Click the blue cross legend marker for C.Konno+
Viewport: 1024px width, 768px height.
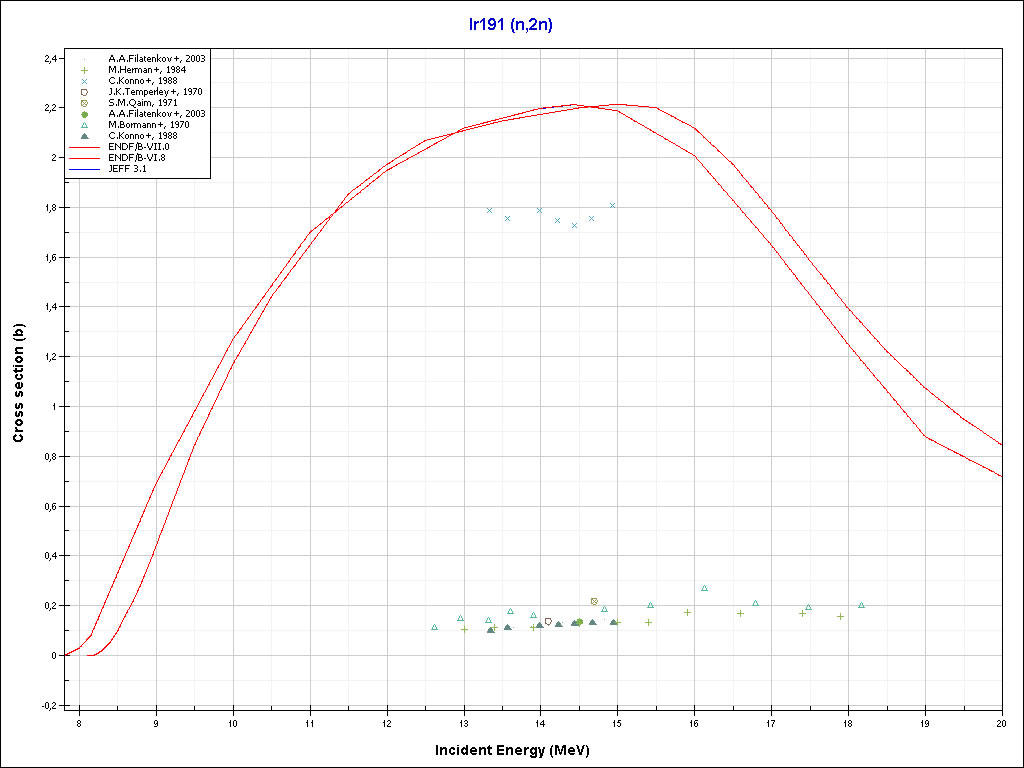tap(85, 81)
